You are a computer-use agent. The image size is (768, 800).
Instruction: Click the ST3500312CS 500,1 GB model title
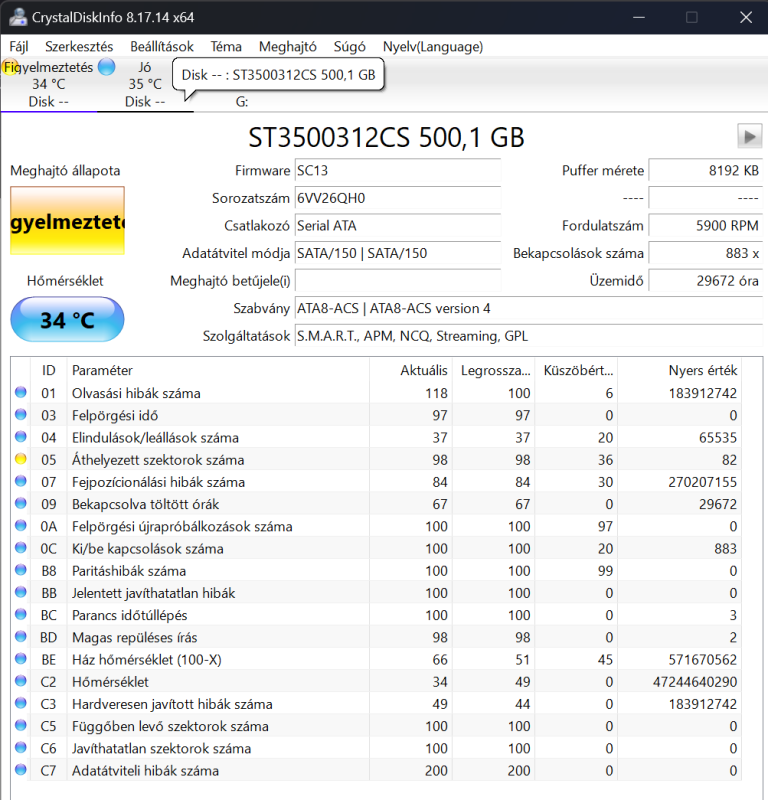click(x=386, y=137)
